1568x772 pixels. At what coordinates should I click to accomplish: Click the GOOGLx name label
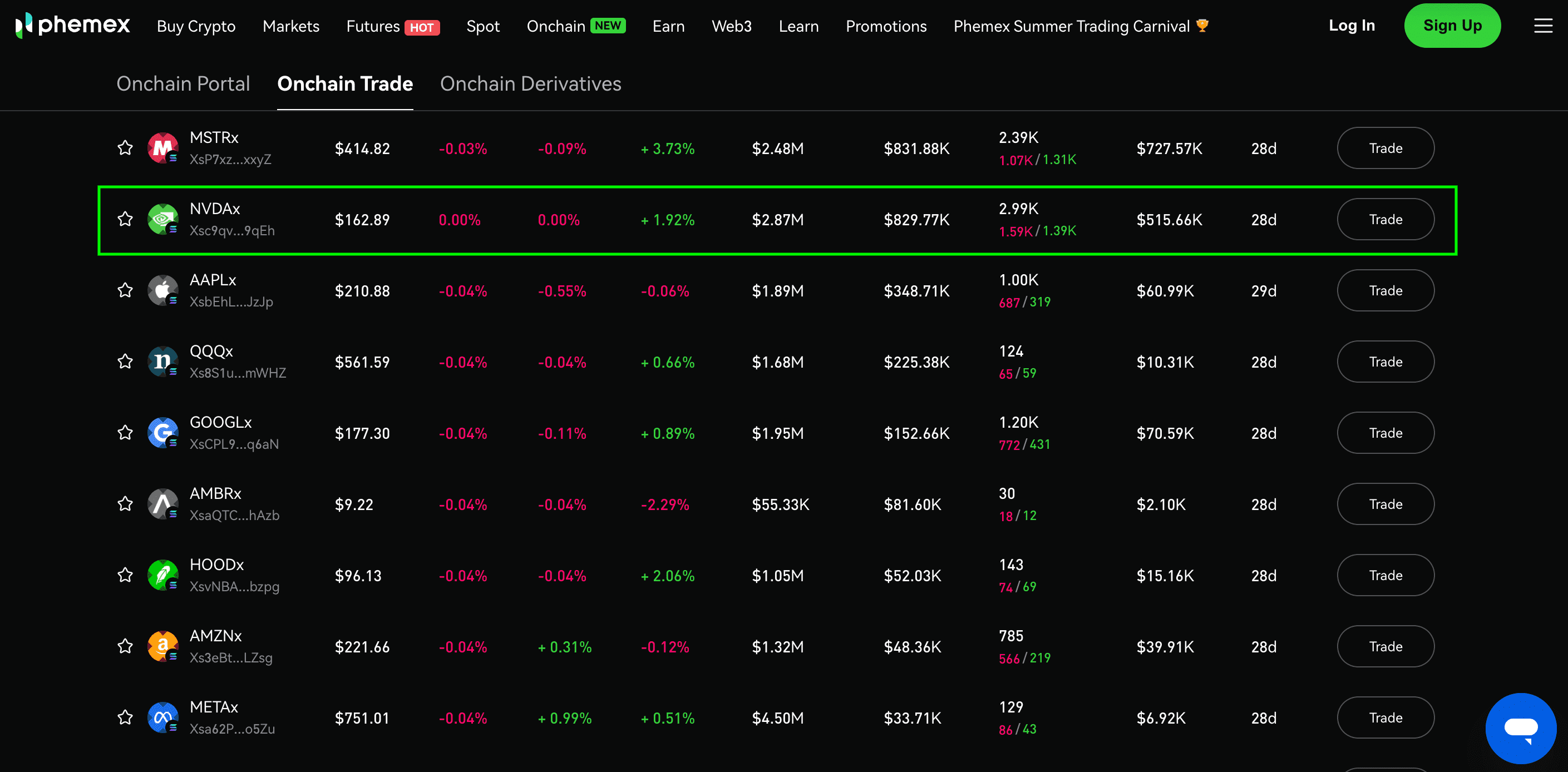click(220, 422)
